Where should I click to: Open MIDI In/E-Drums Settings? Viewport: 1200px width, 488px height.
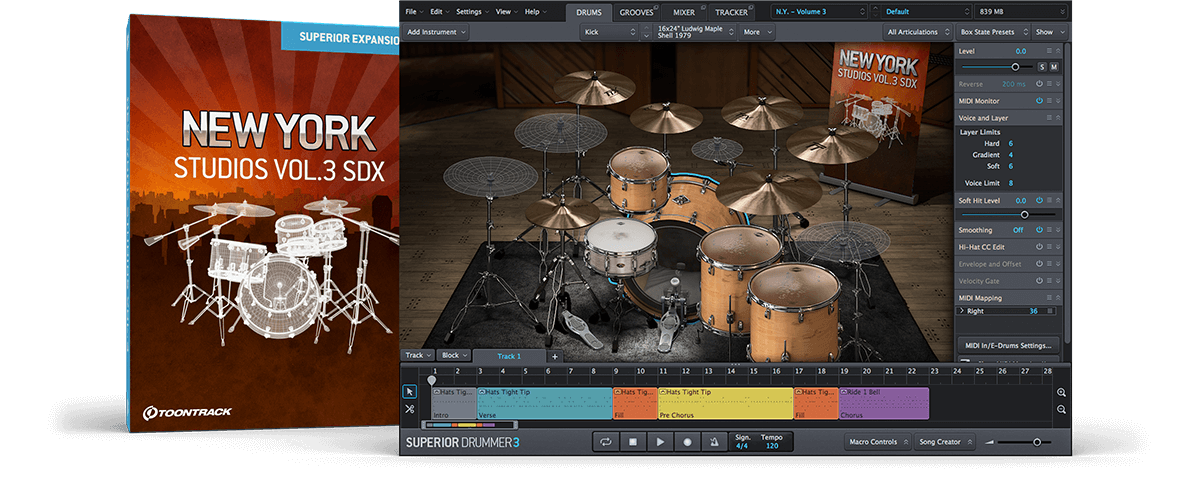(1008, 345)
